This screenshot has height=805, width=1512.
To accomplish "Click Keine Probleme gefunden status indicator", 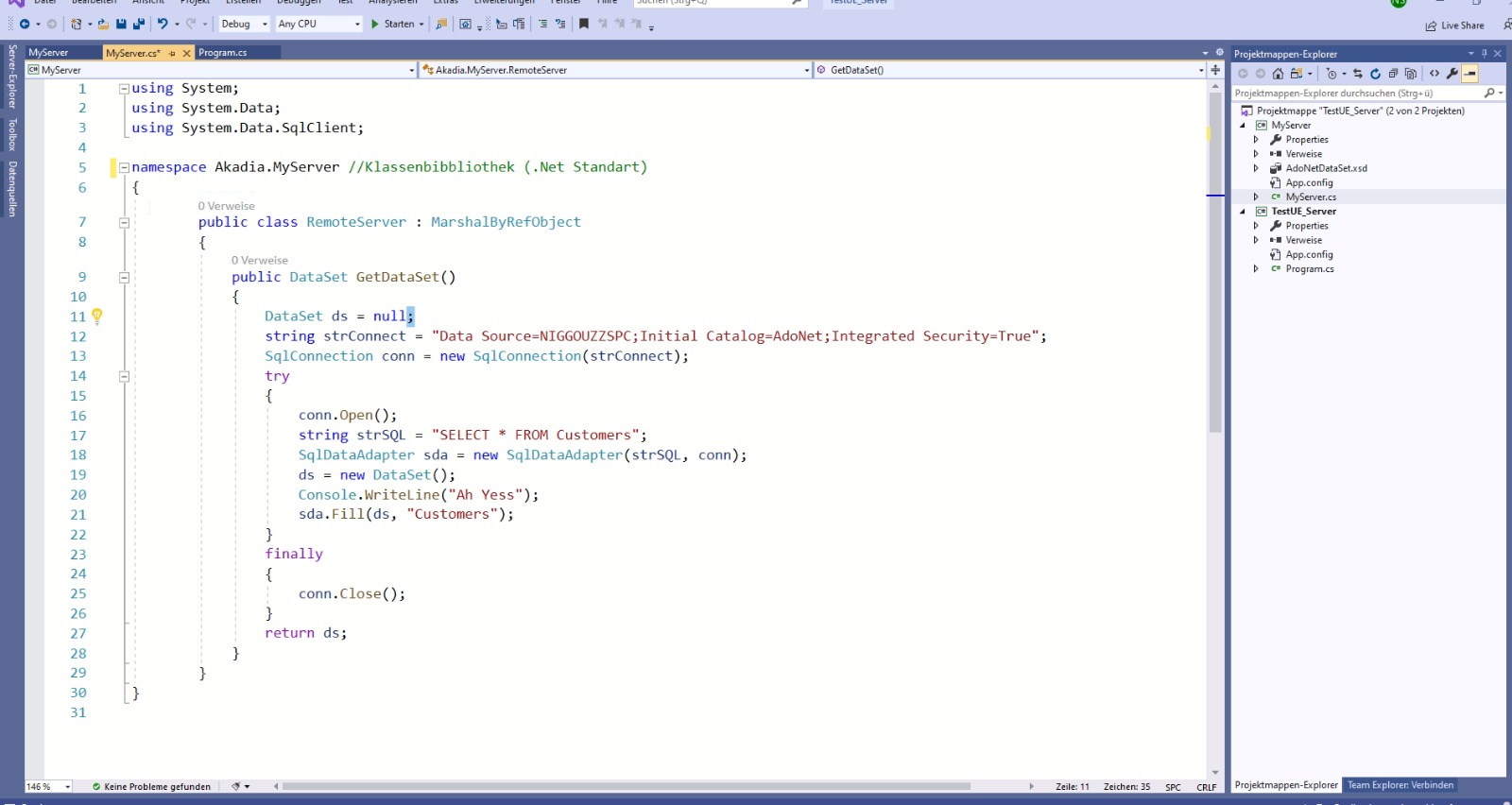I will [151, 787].
